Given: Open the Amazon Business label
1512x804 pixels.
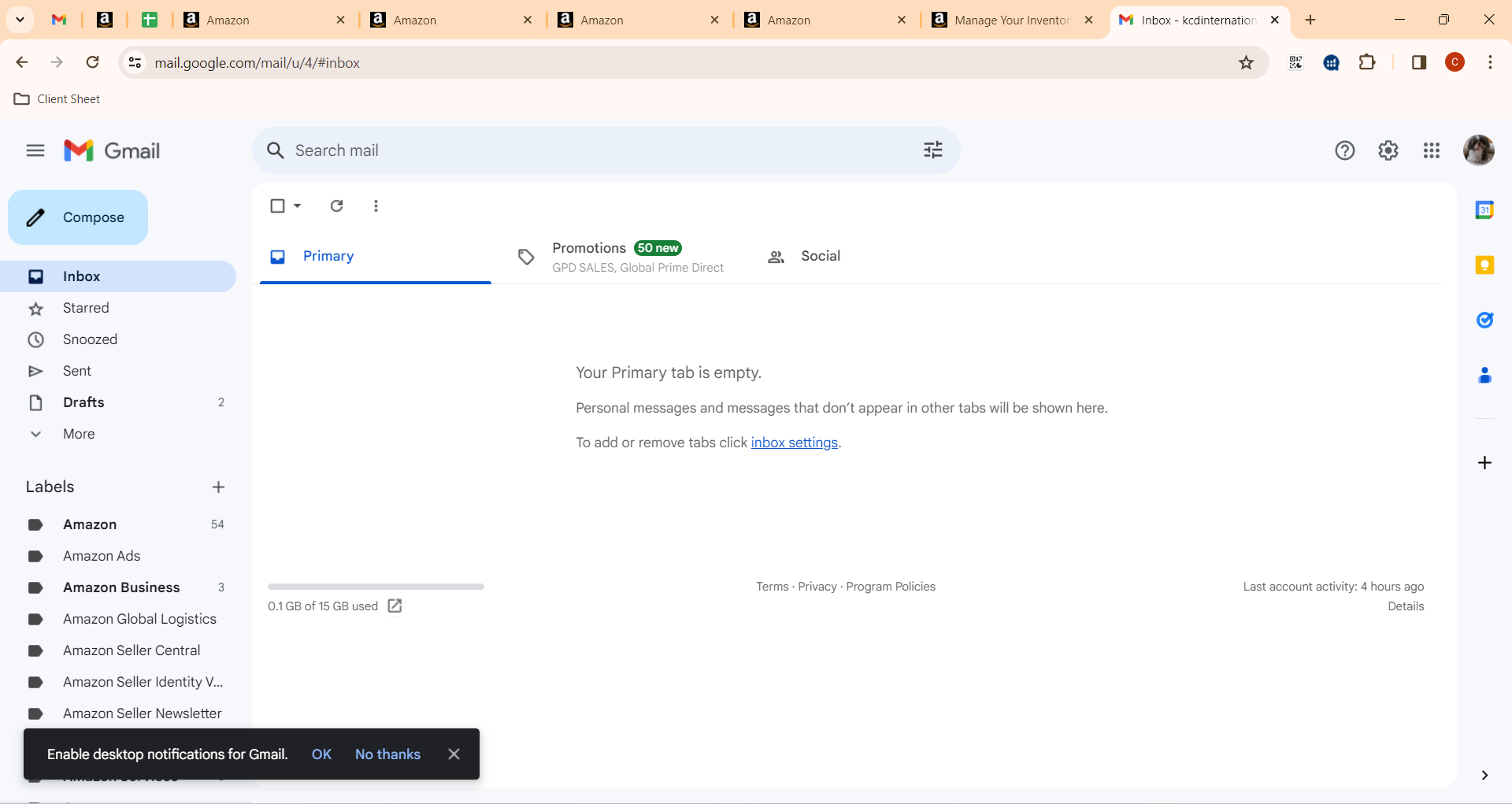Looking at the screenshot, I should pyautogui.click(x=118, y=587).
